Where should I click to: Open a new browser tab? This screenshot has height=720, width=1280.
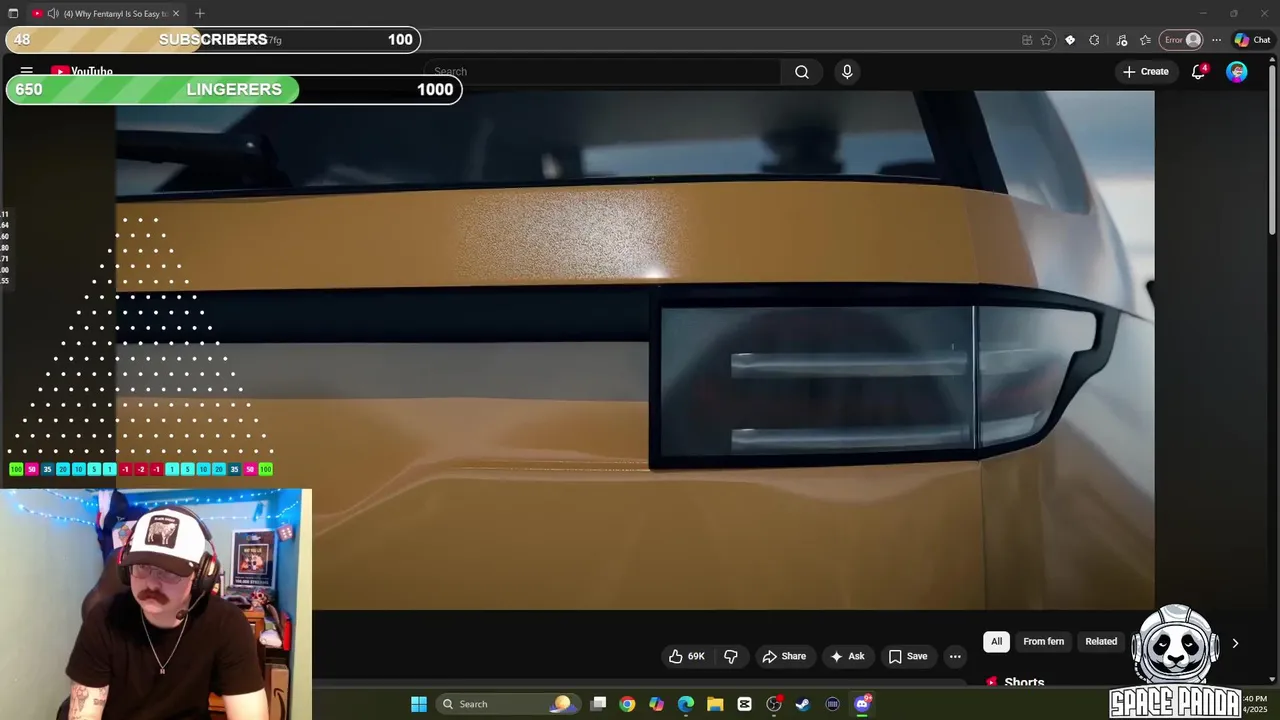point(200,13)
